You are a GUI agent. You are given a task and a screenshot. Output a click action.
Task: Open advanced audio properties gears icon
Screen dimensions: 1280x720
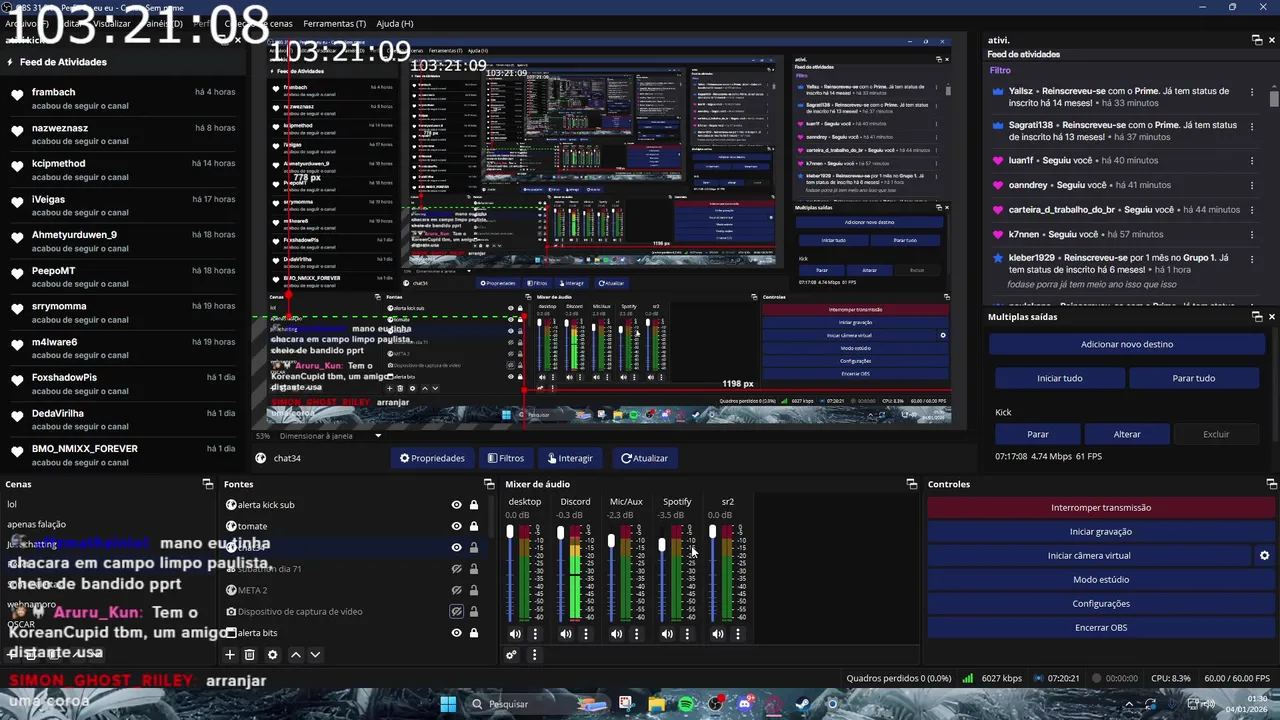click(x=511, y=655)
